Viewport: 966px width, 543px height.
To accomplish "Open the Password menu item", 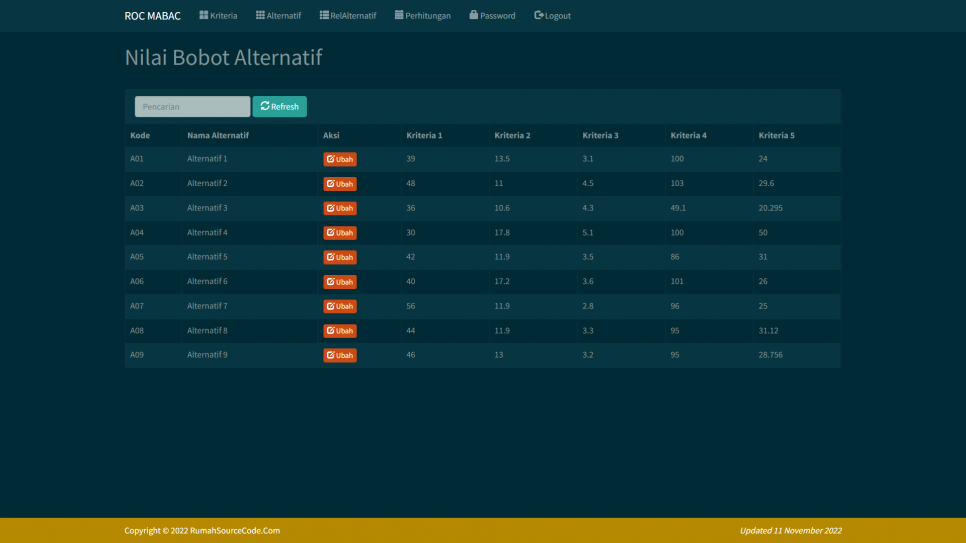I will 492,15.
